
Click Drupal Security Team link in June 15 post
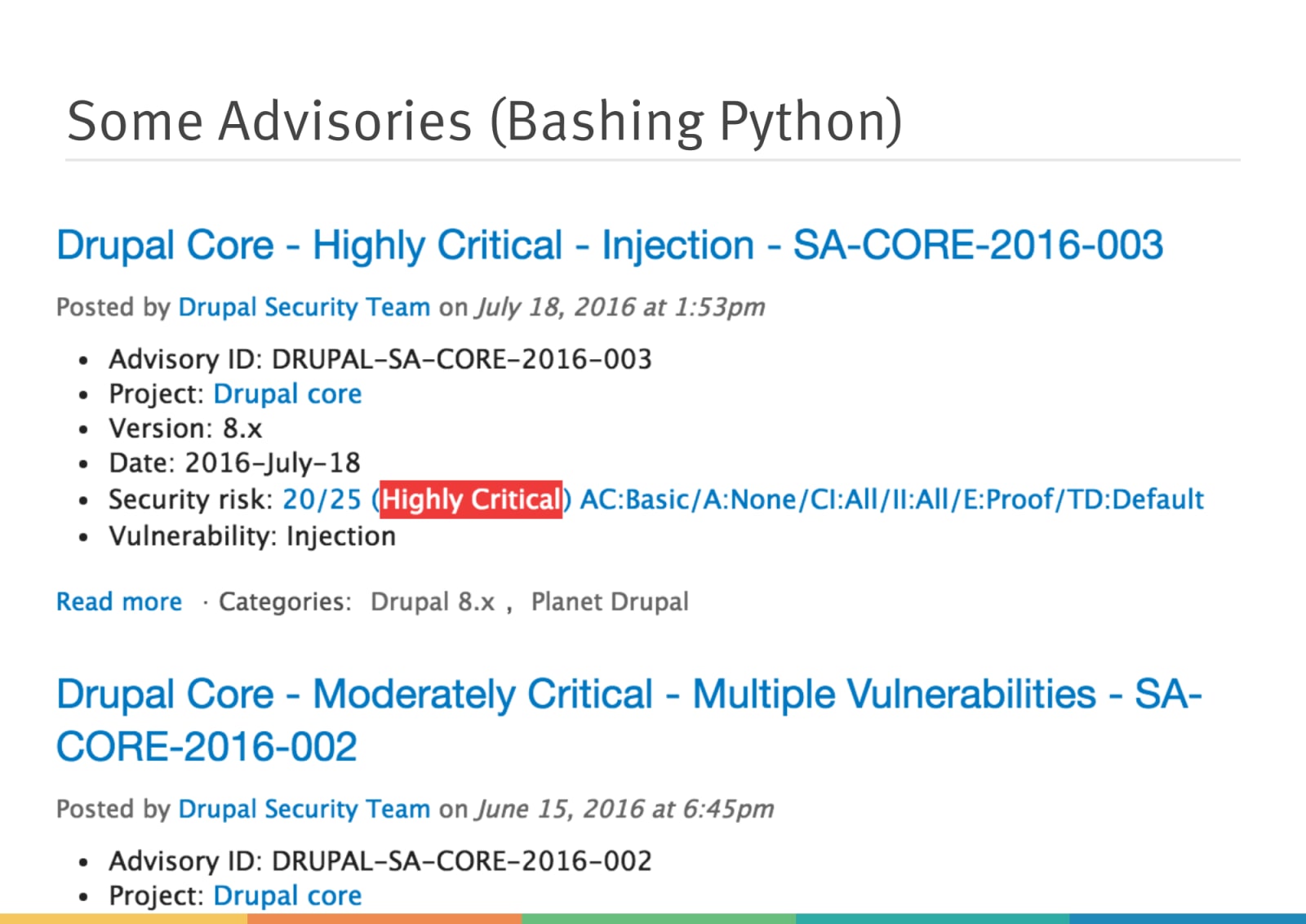pyautogui.click(x=304, y=809)
